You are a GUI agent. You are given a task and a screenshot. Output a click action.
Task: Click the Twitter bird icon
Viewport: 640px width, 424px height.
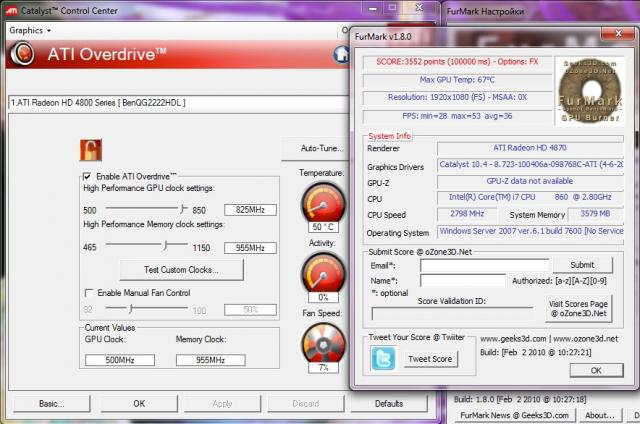[x=383, y=358]
